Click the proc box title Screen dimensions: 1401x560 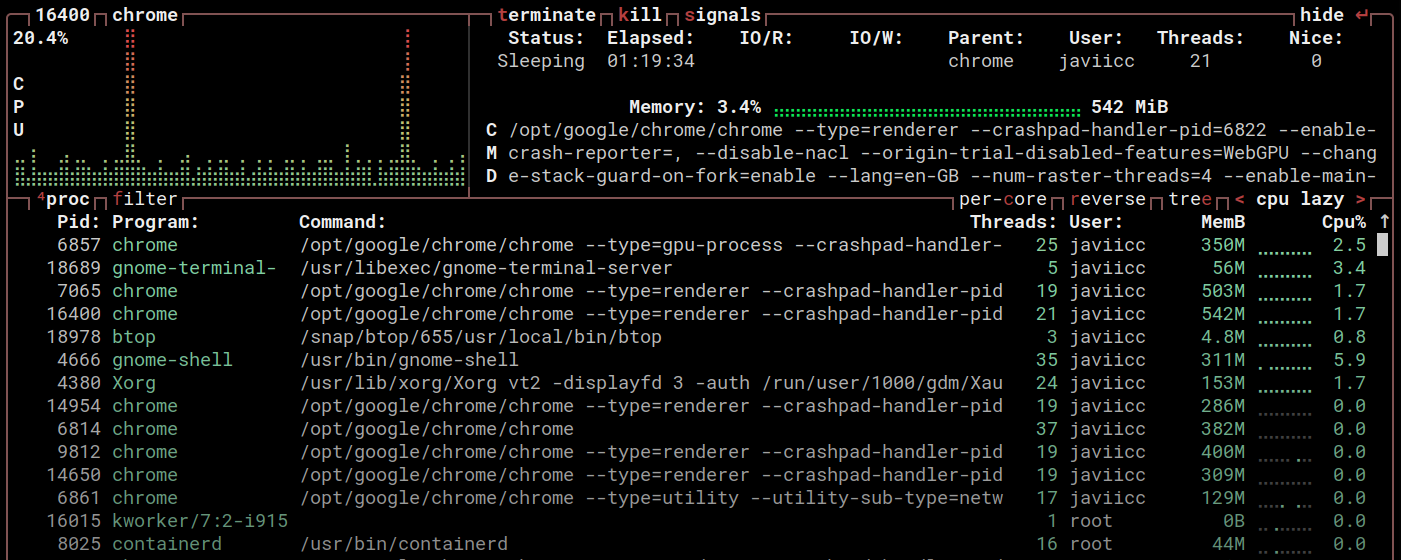(63, 199)
